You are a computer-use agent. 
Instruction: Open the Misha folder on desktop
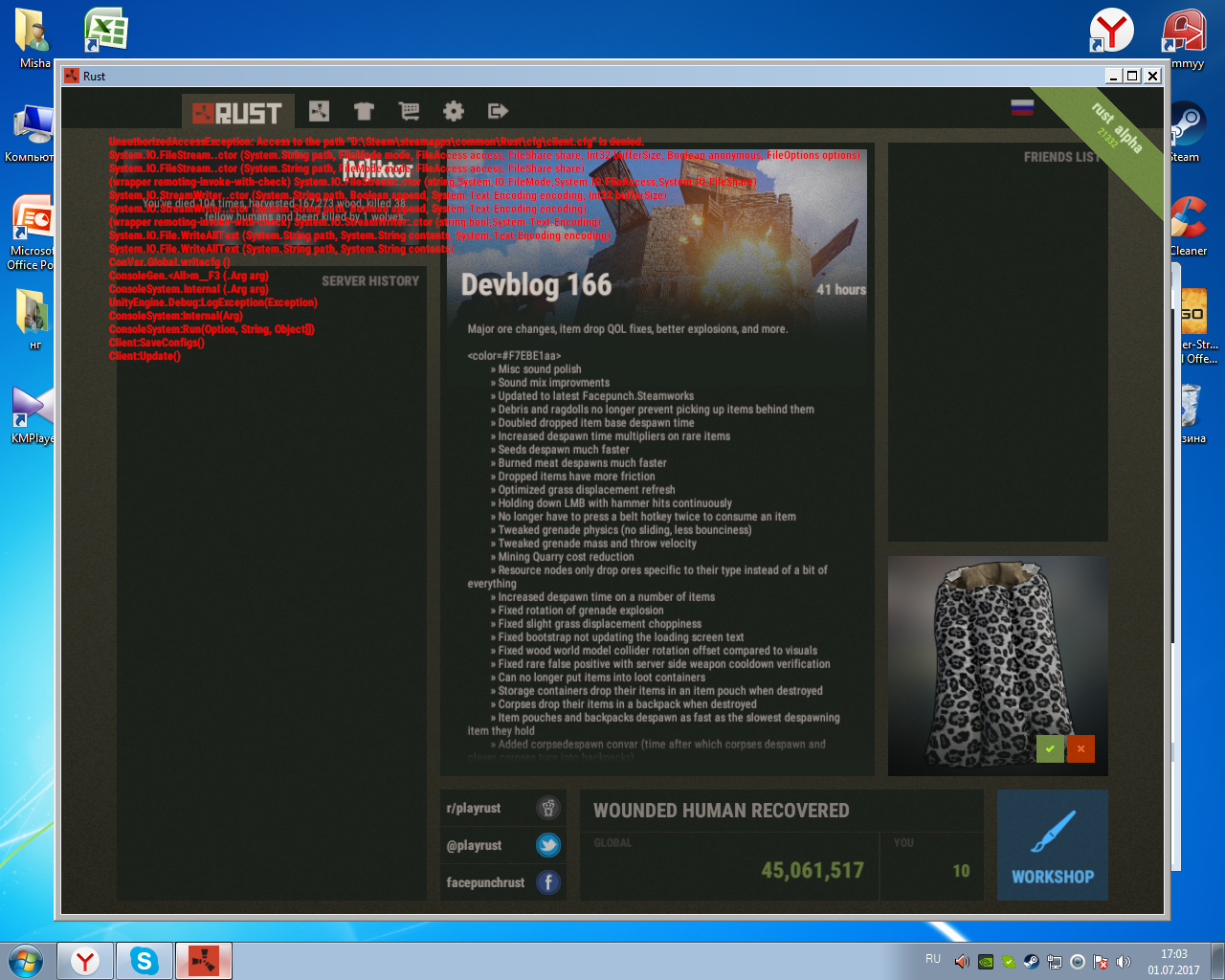point(34,38)
